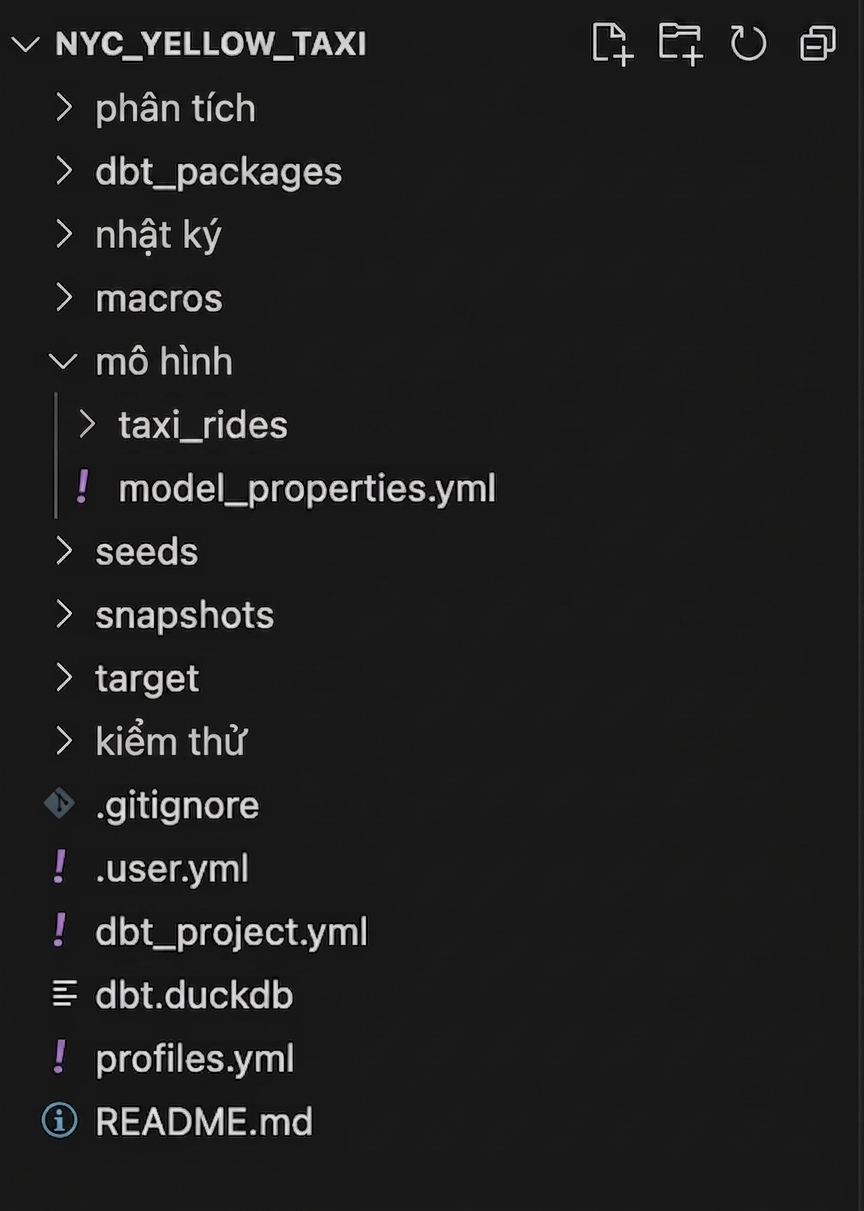Refresh the explorer with the refresh icon
Image resolution: width=864 pixels, height=1211 pixels.
(x=748, y=44)
